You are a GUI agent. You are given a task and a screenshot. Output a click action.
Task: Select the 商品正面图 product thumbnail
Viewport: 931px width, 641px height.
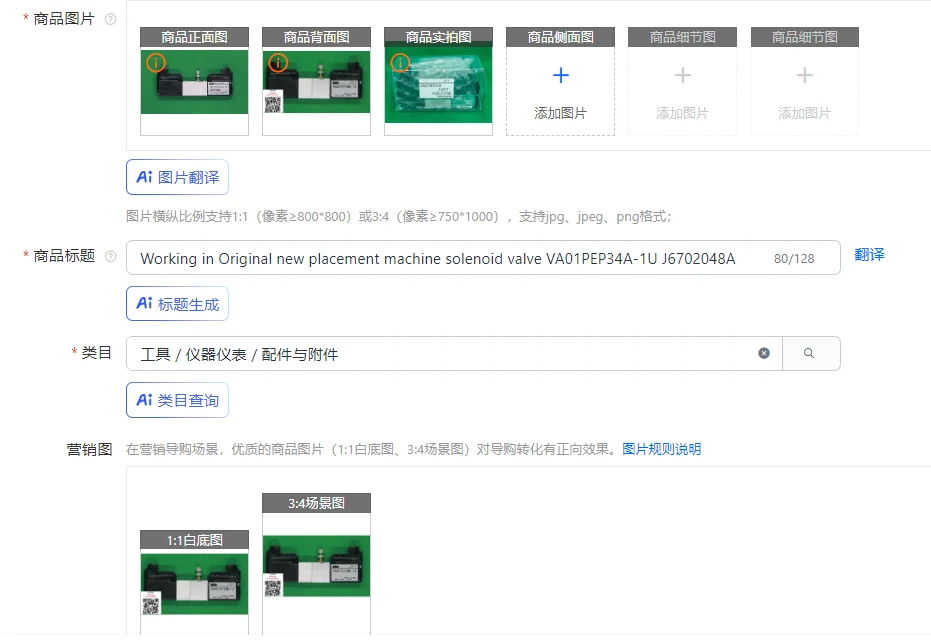194,82
